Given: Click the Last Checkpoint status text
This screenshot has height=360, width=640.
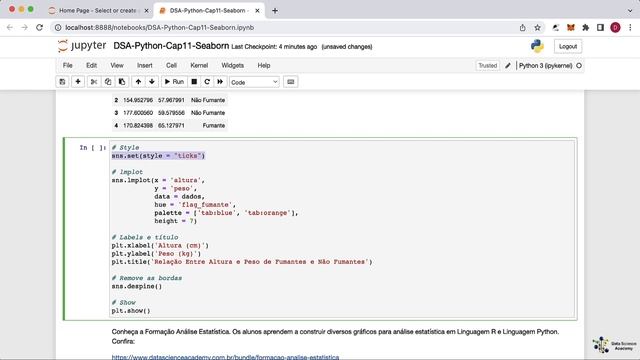Looking at the screenshot, I should coord(274,47).
